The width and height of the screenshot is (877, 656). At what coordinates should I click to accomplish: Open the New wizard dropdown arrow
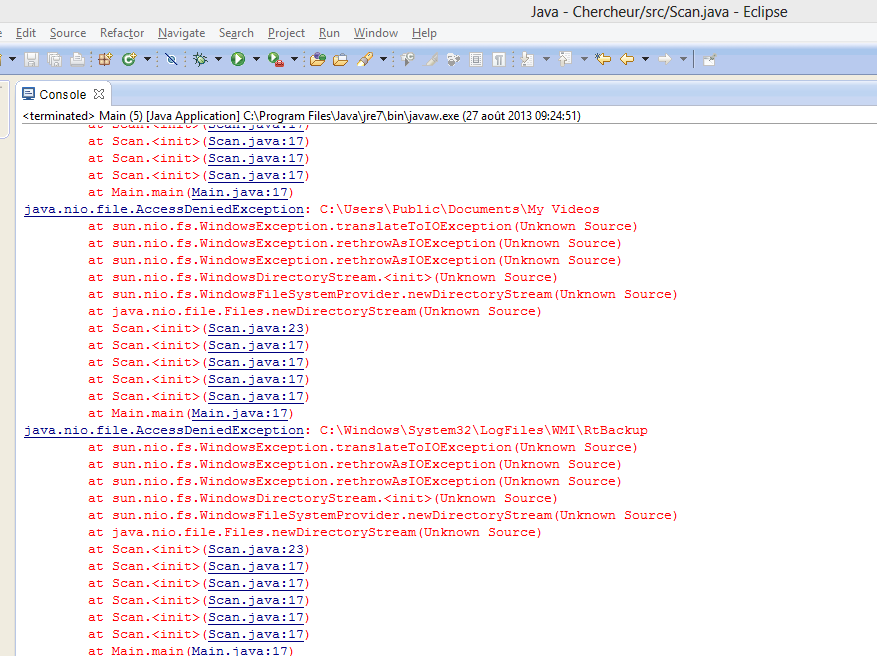point(13,59)
